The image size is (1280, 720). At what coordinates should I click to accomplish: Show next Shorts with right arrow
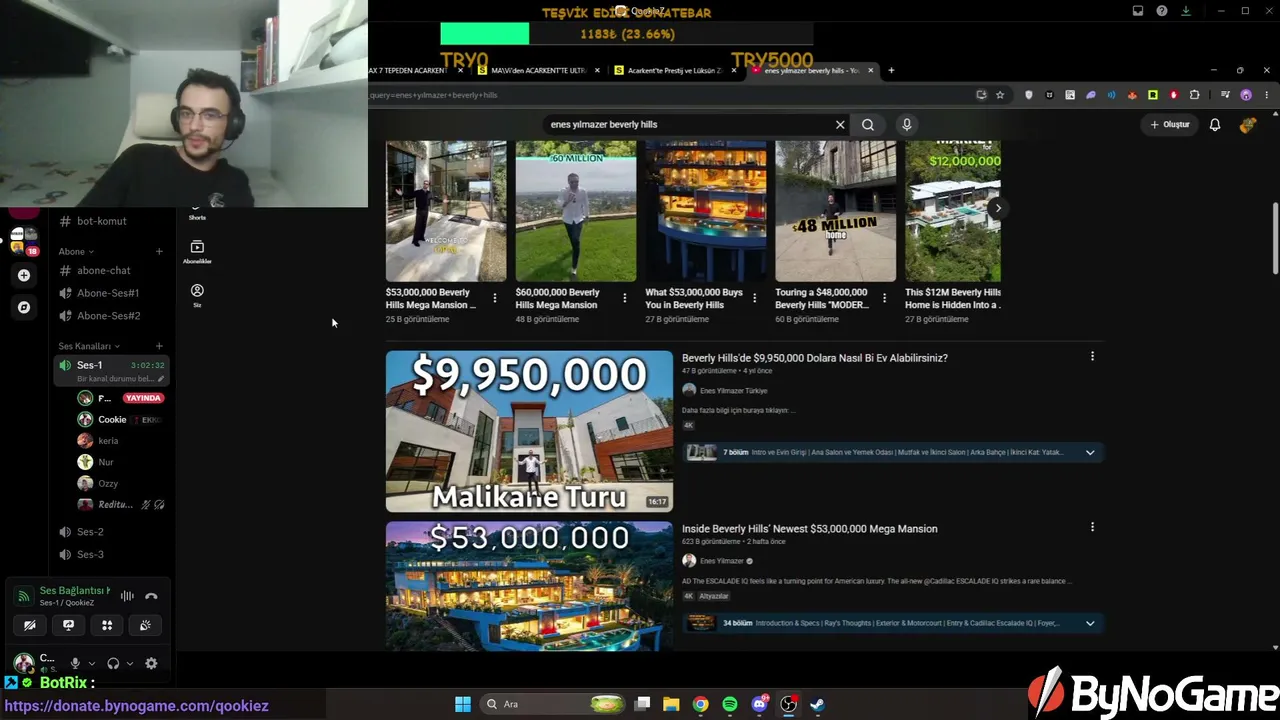coord(997,208)
